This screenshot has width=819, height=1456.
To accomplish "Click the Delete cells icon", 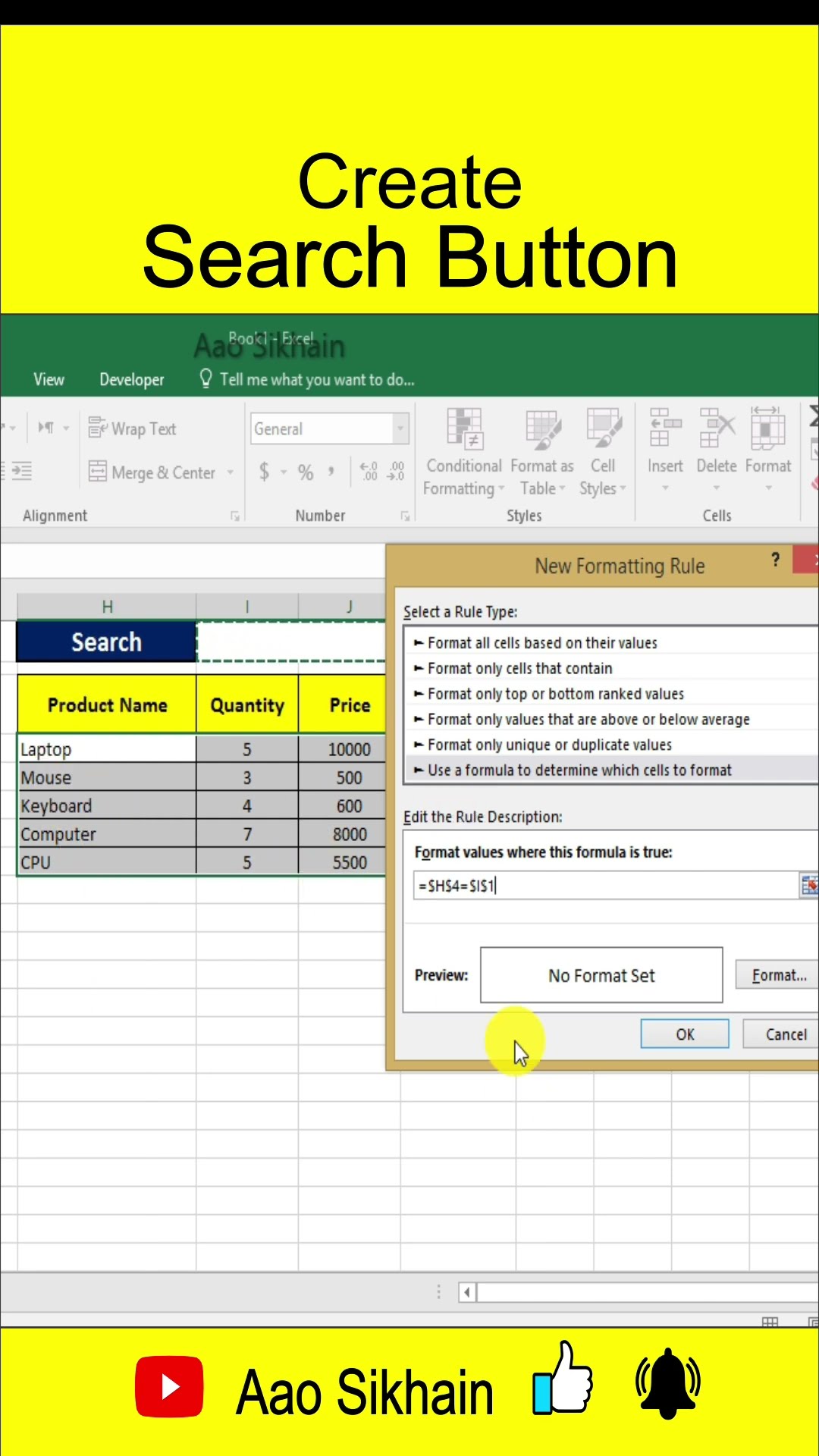I will coord(717,428).
